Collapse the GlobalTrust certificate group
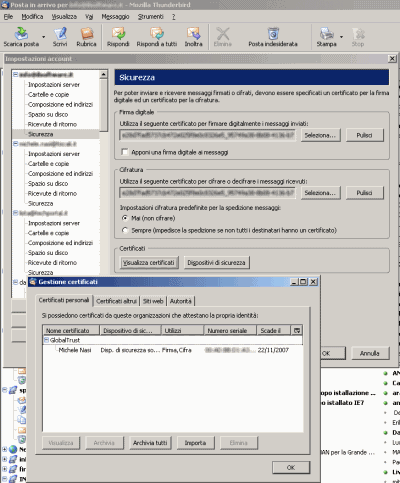Image resolution: width=400 pixels, height=483 pixels. (x=47, y=340)
